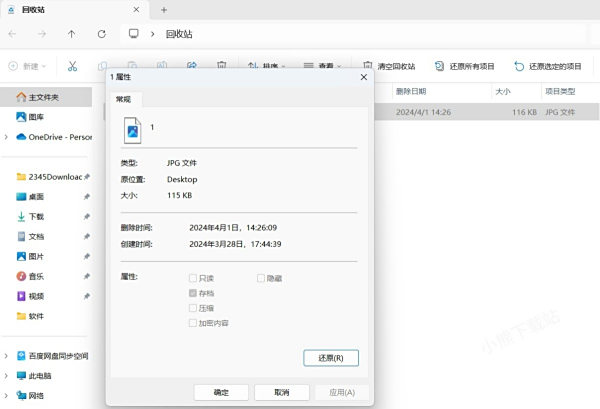Viewport: 600px width, 409px height.
Task: Go up one folder level
Action: click(x=72, y=34)
